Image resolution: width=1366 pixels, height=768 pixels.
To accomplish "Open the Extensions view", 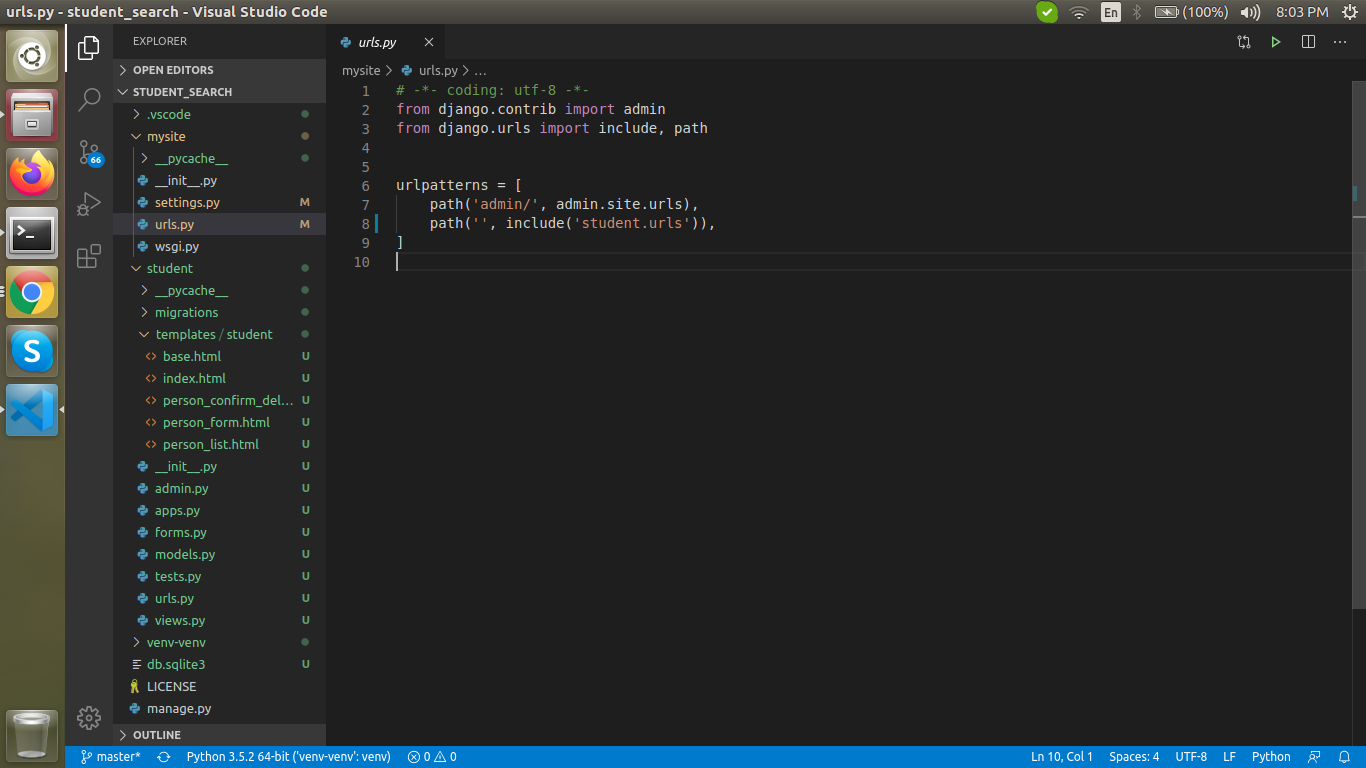I will tap(89, 256).
